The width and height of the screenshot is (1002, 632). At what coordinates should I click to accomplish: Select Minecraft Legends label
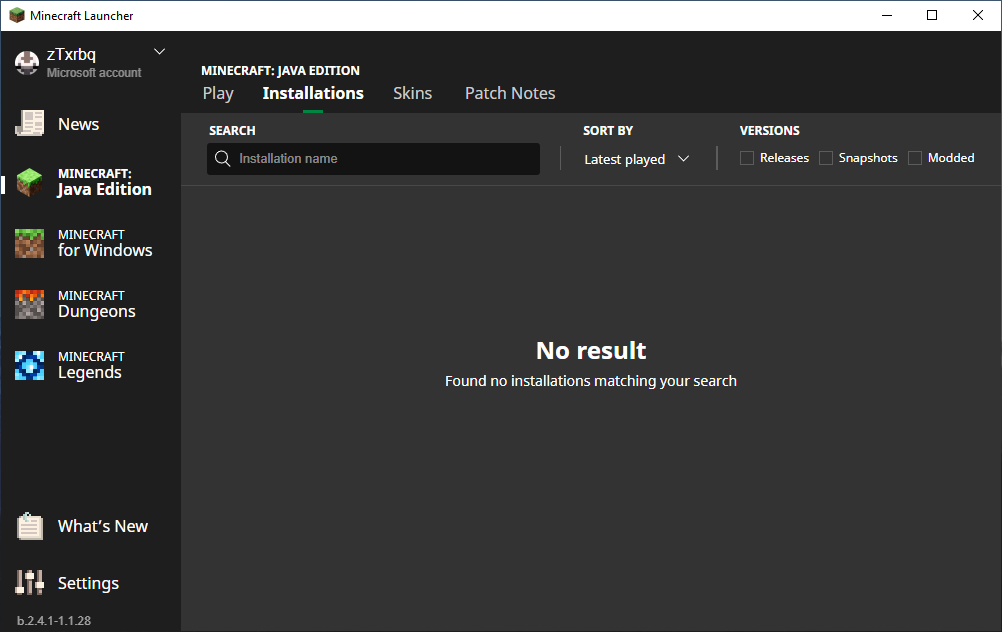pos(91,366)
